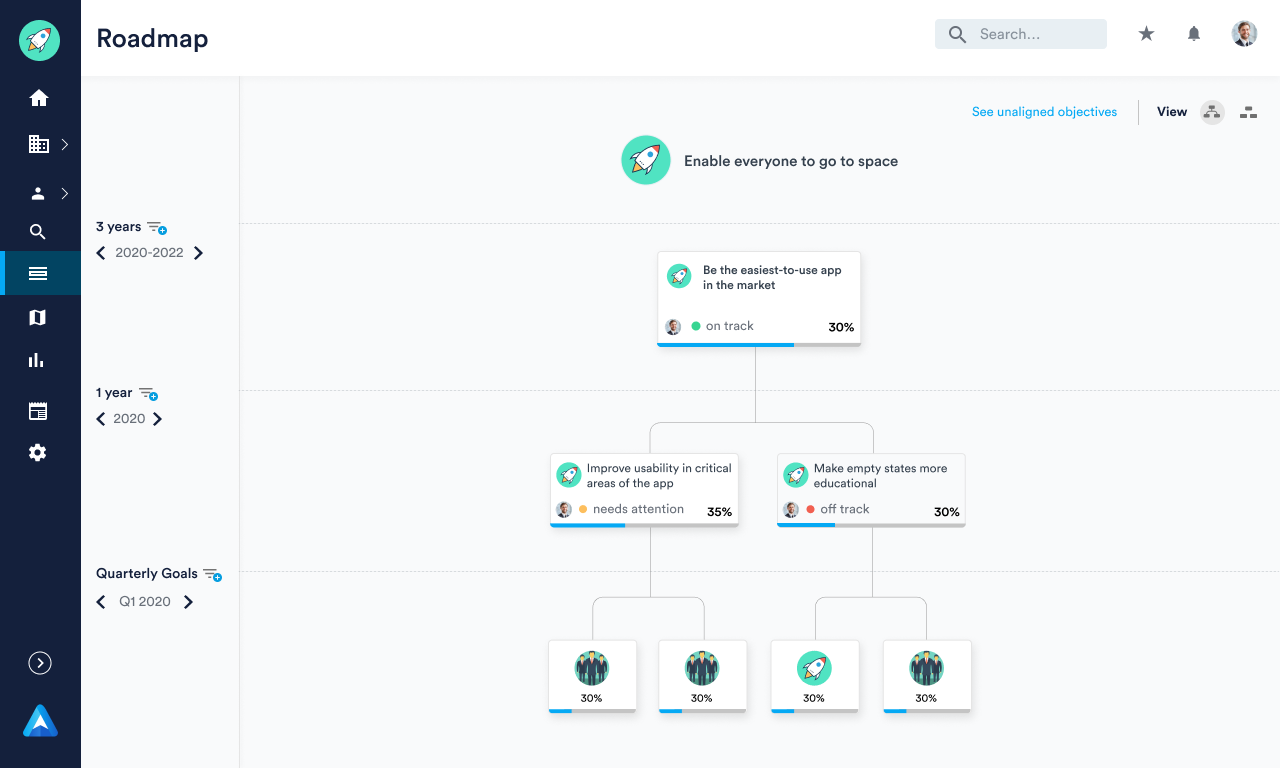Open the Home icon in sidebar

pos(39,98)
